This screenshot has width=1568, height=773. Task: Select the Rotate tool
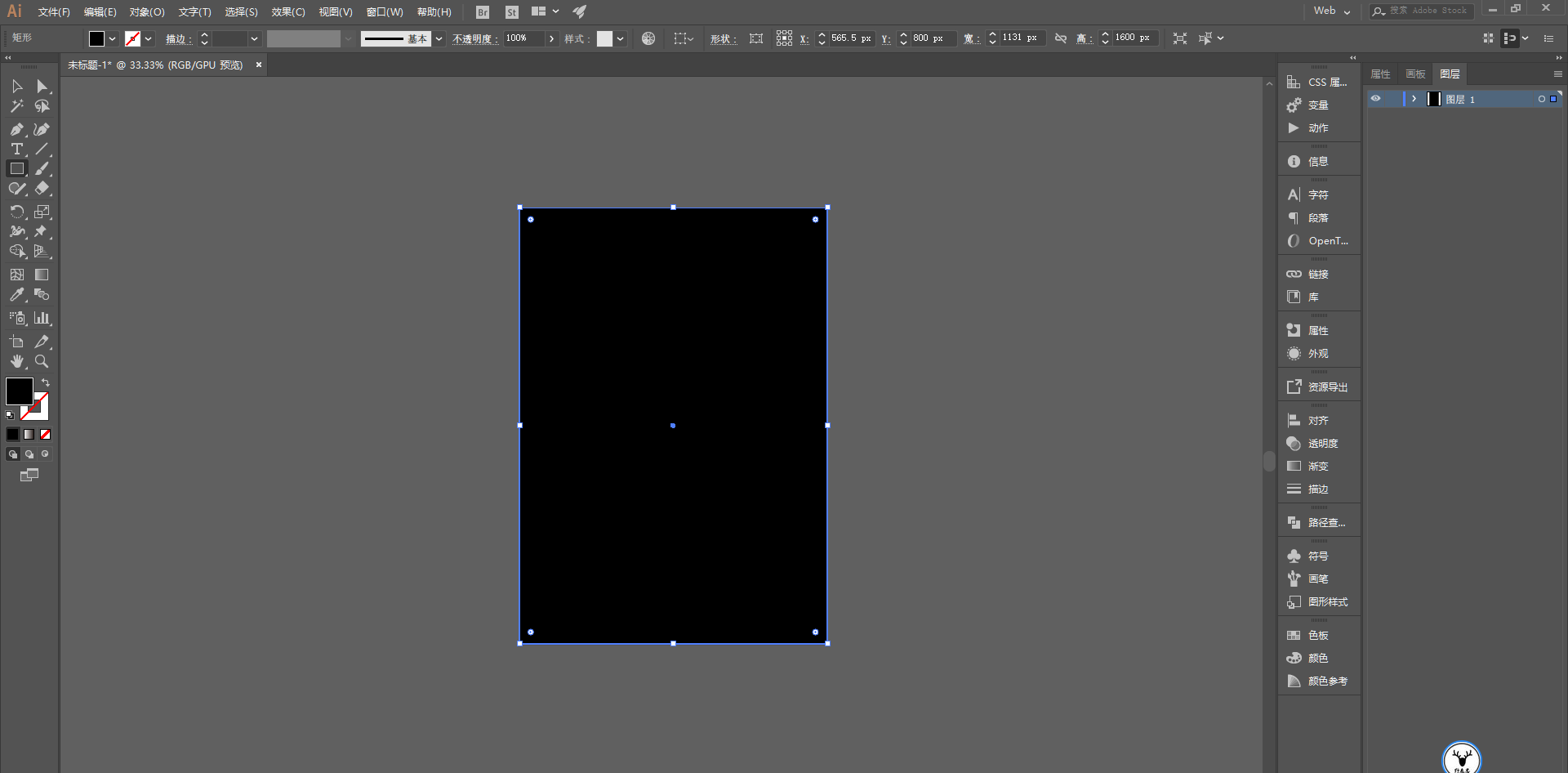16,212
